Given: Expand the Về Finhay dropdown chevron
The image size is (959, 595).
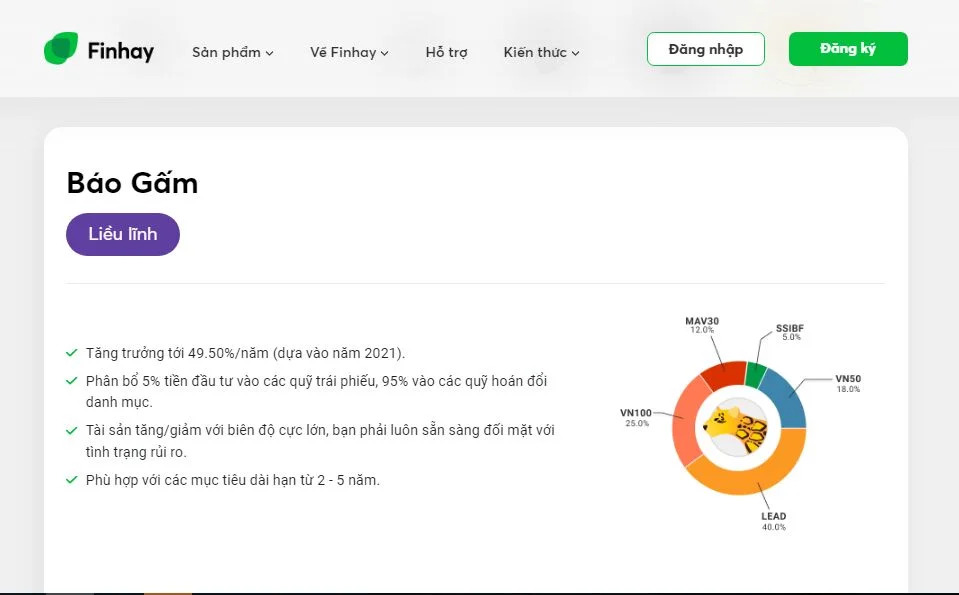Looking at the screenshot, I should (384, 54).
